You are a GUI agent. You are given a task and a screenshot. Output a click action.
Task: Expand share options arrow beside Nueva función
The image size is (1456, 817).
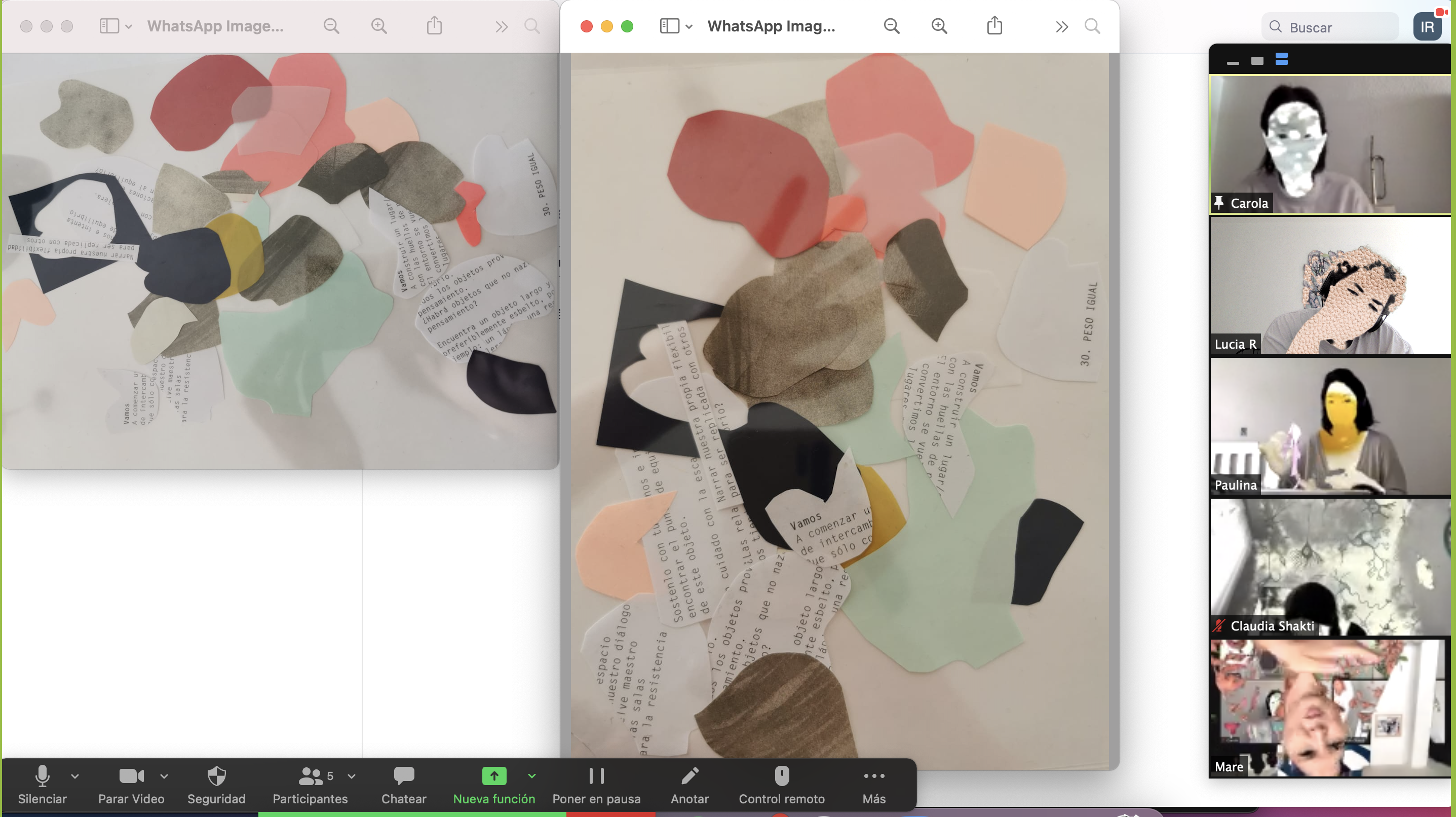[x=532, y=776]
